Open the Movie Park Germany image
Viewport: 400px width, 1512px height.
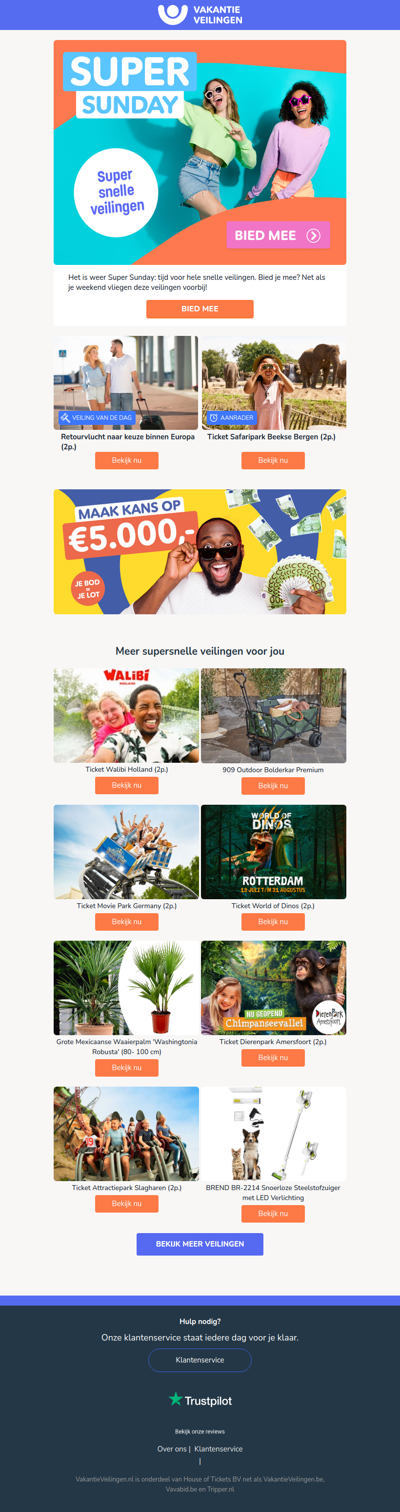click(x=126, y=852)
